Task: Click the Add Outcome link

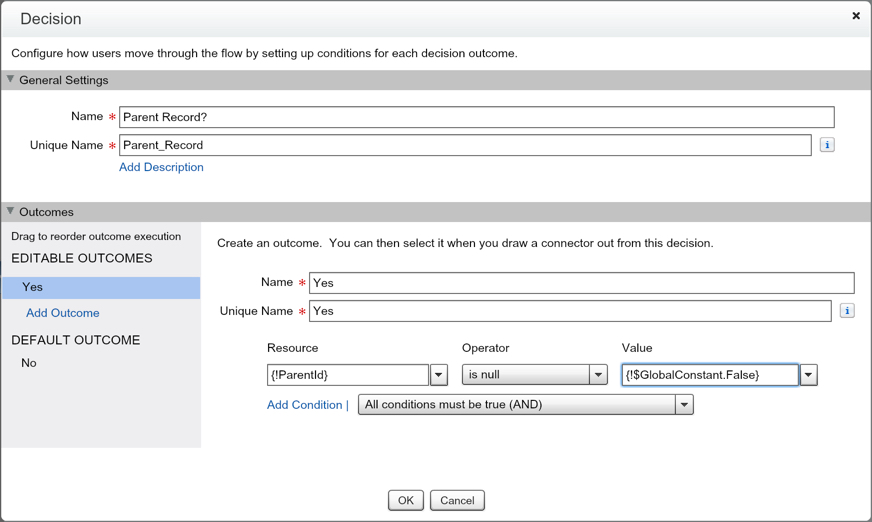Action: tap(62, 313)
